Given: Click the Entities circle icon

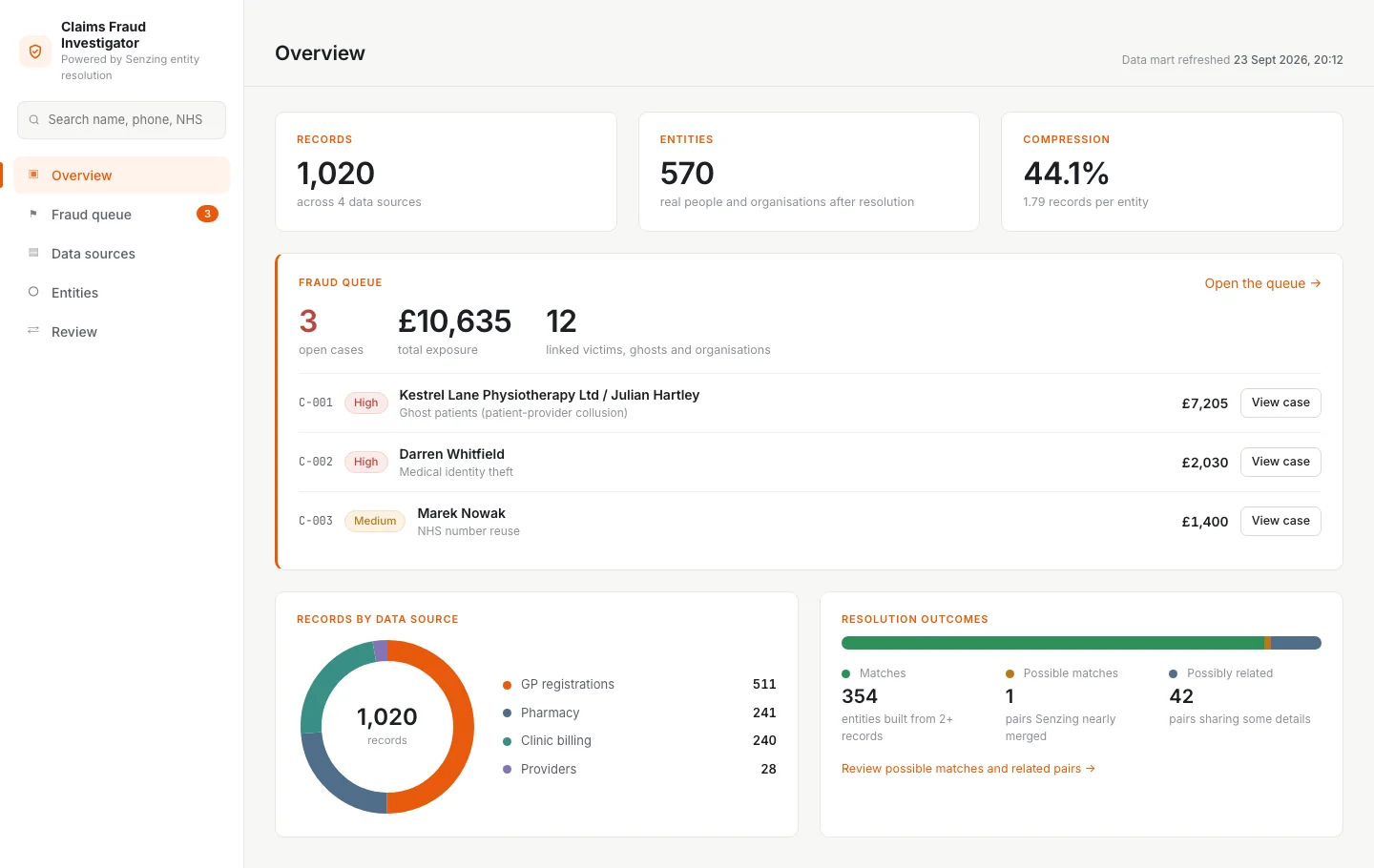Looking at the screenshot, I should click(x=33, y=292).
